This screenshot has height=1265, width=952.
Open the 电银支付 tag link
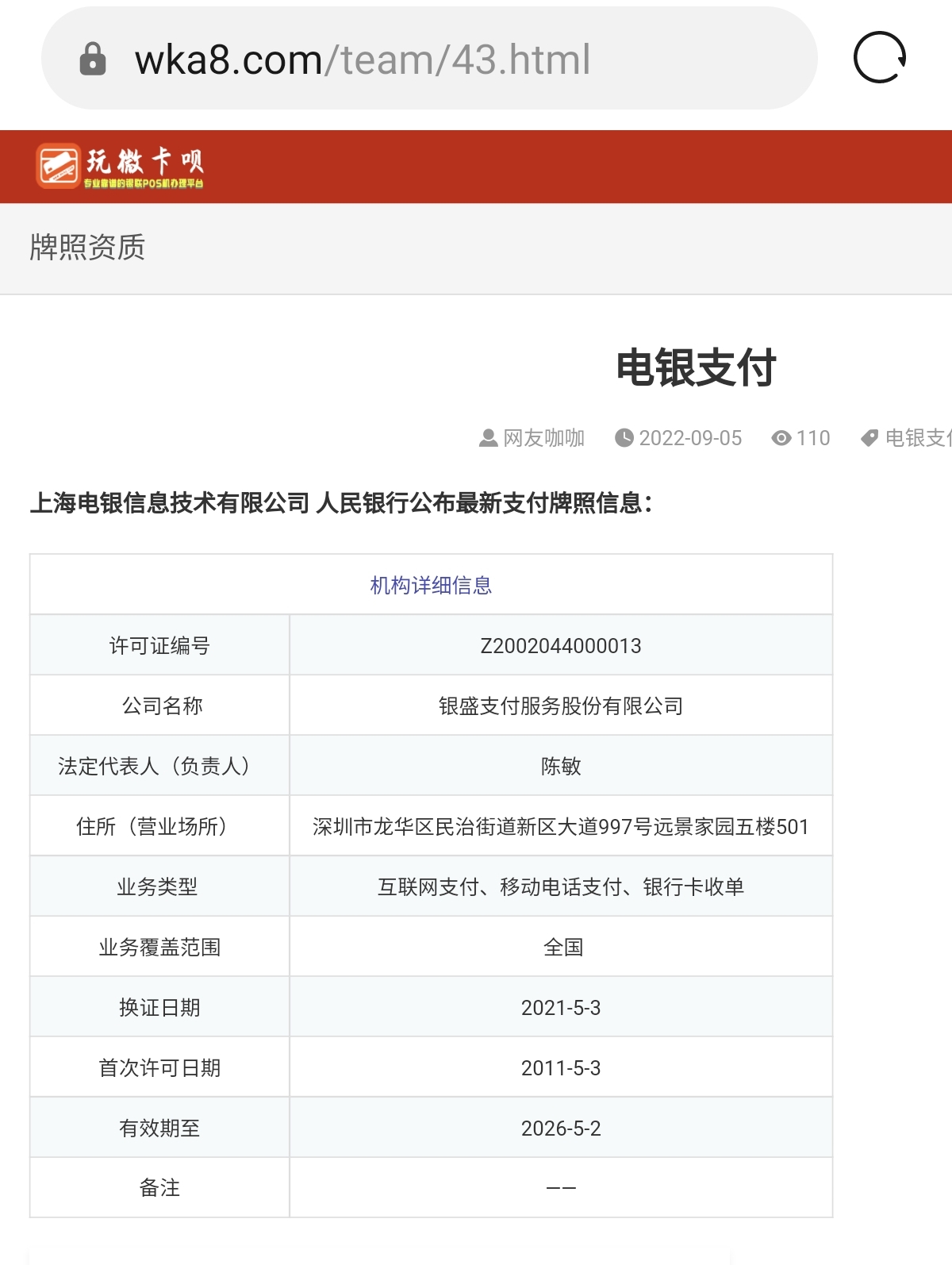pos(917,438)
